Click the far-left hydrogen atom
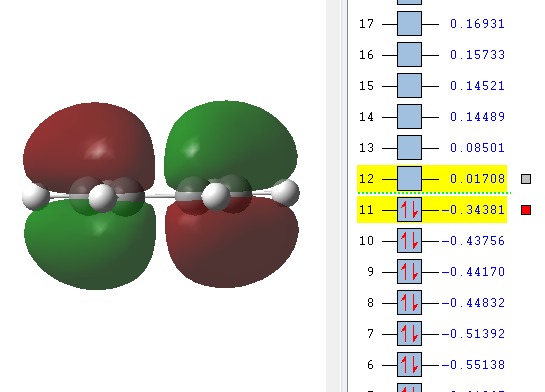The image size is (545, 392). coord(35,197)
